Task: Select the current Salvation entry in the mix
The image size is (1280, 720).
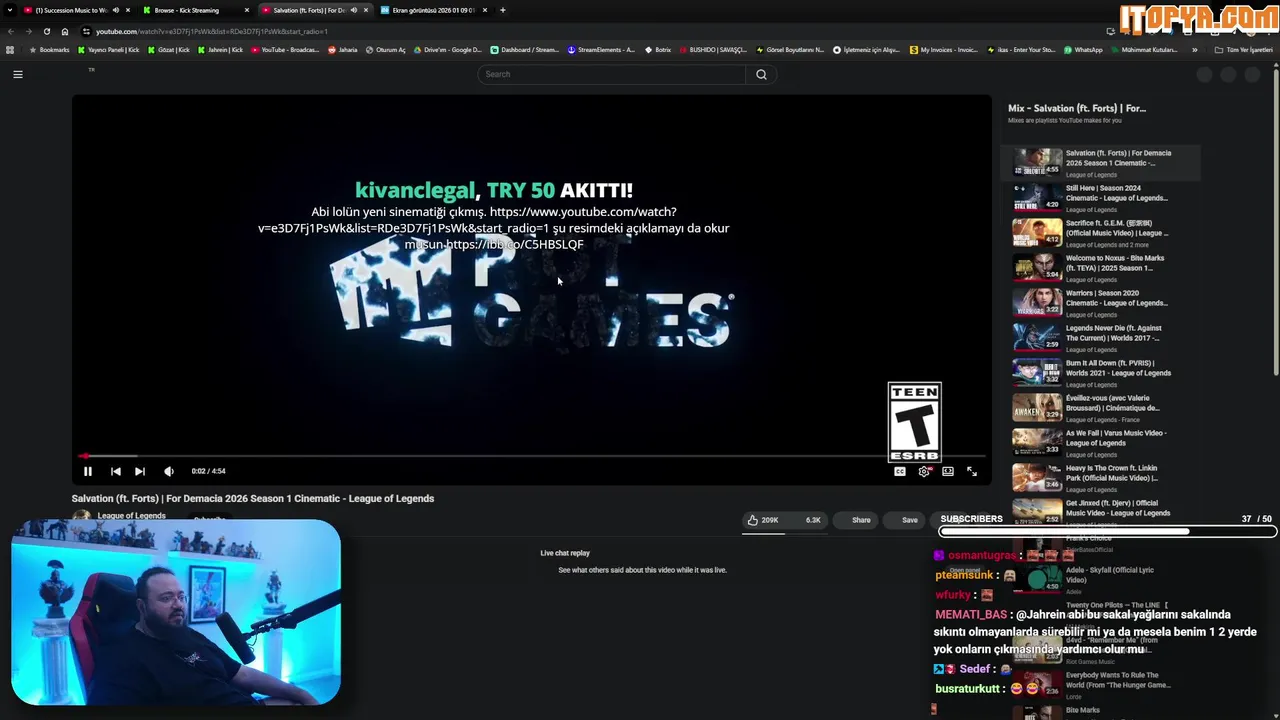Action: click(x=1100, y=163)
